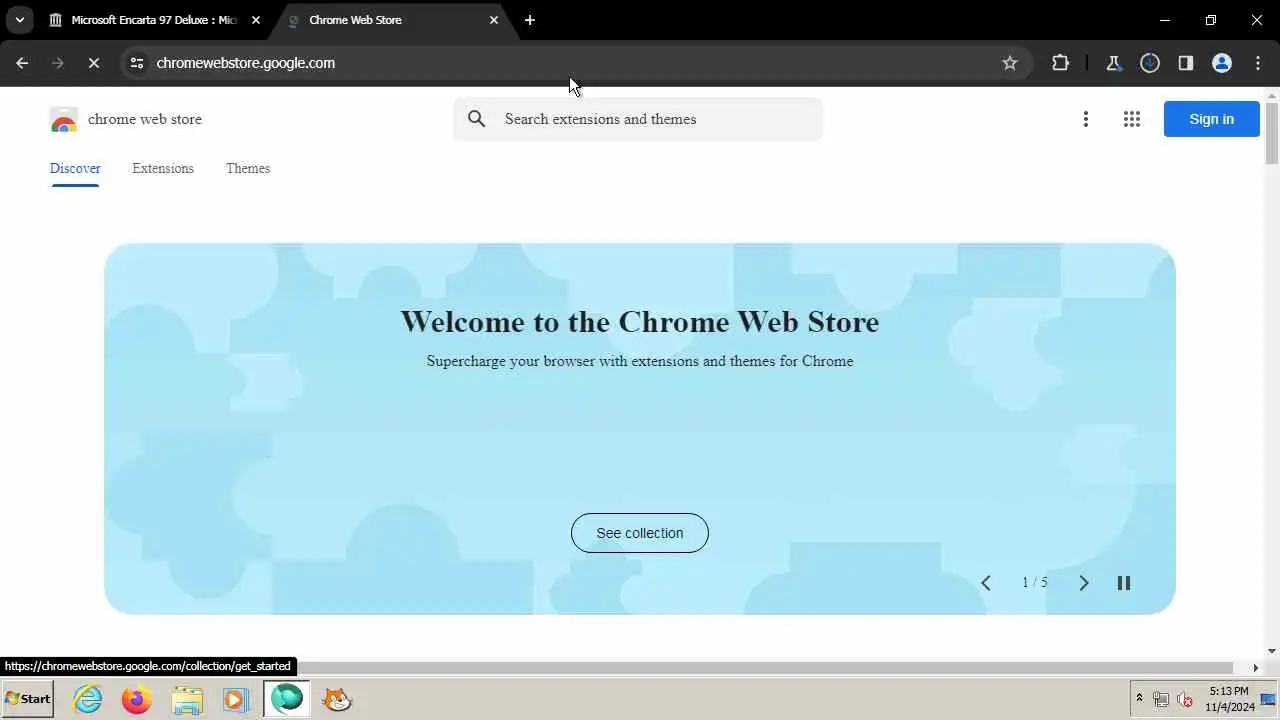Switch to the Themes tab
1280x720 pixels.
tap(248, 169)
